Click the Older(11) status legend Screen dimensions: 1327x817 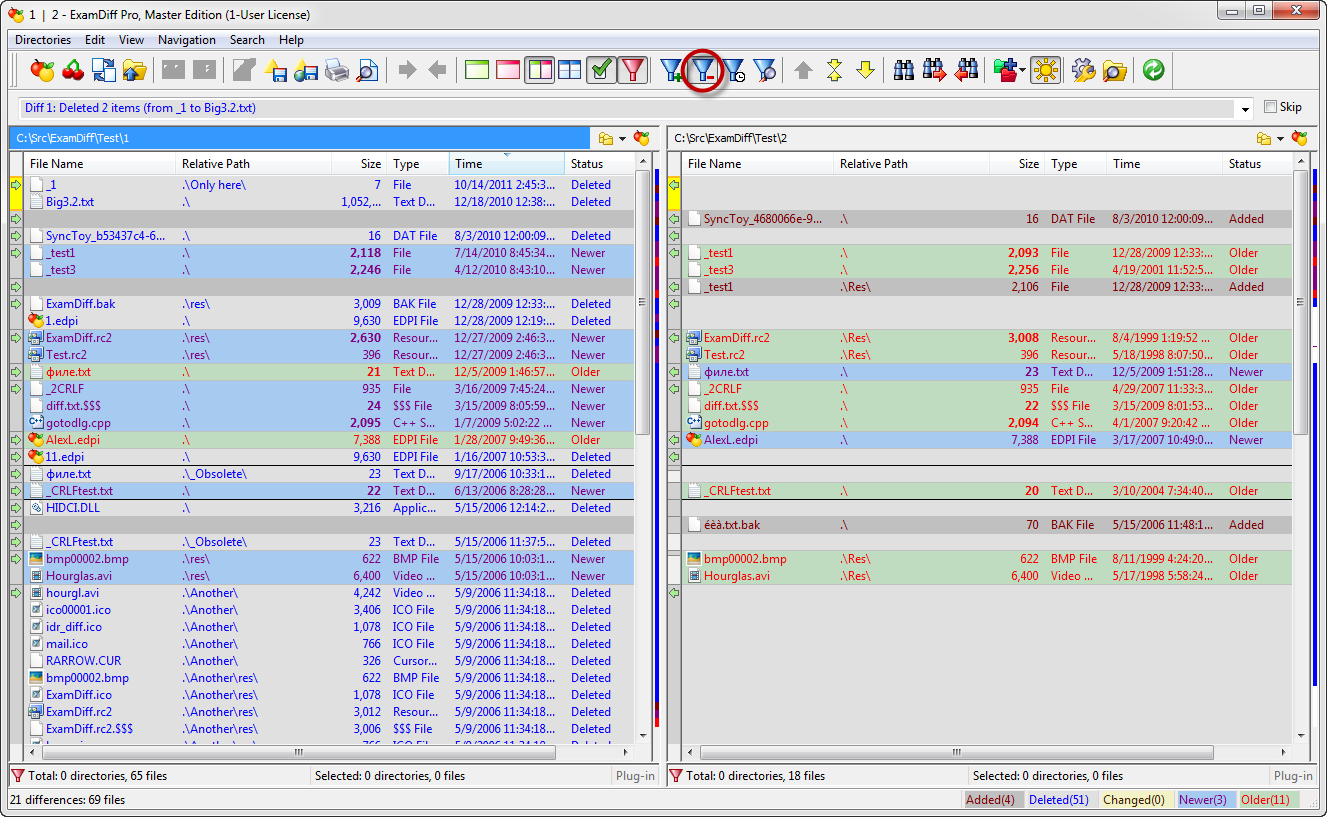point(1268,800)
